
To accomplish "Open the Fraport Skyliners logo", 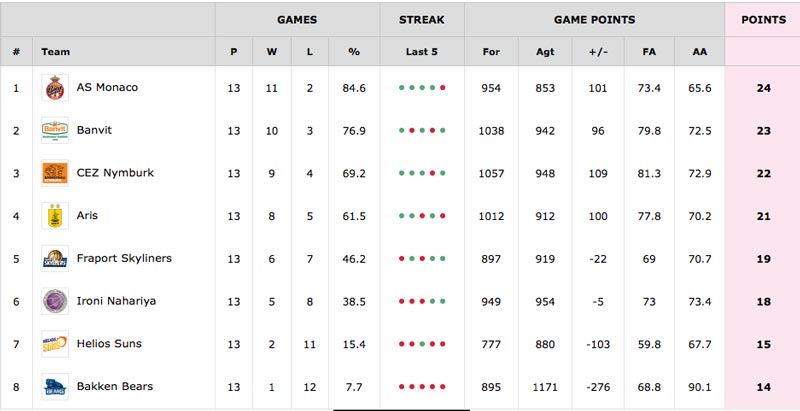I will coord(55,259).
